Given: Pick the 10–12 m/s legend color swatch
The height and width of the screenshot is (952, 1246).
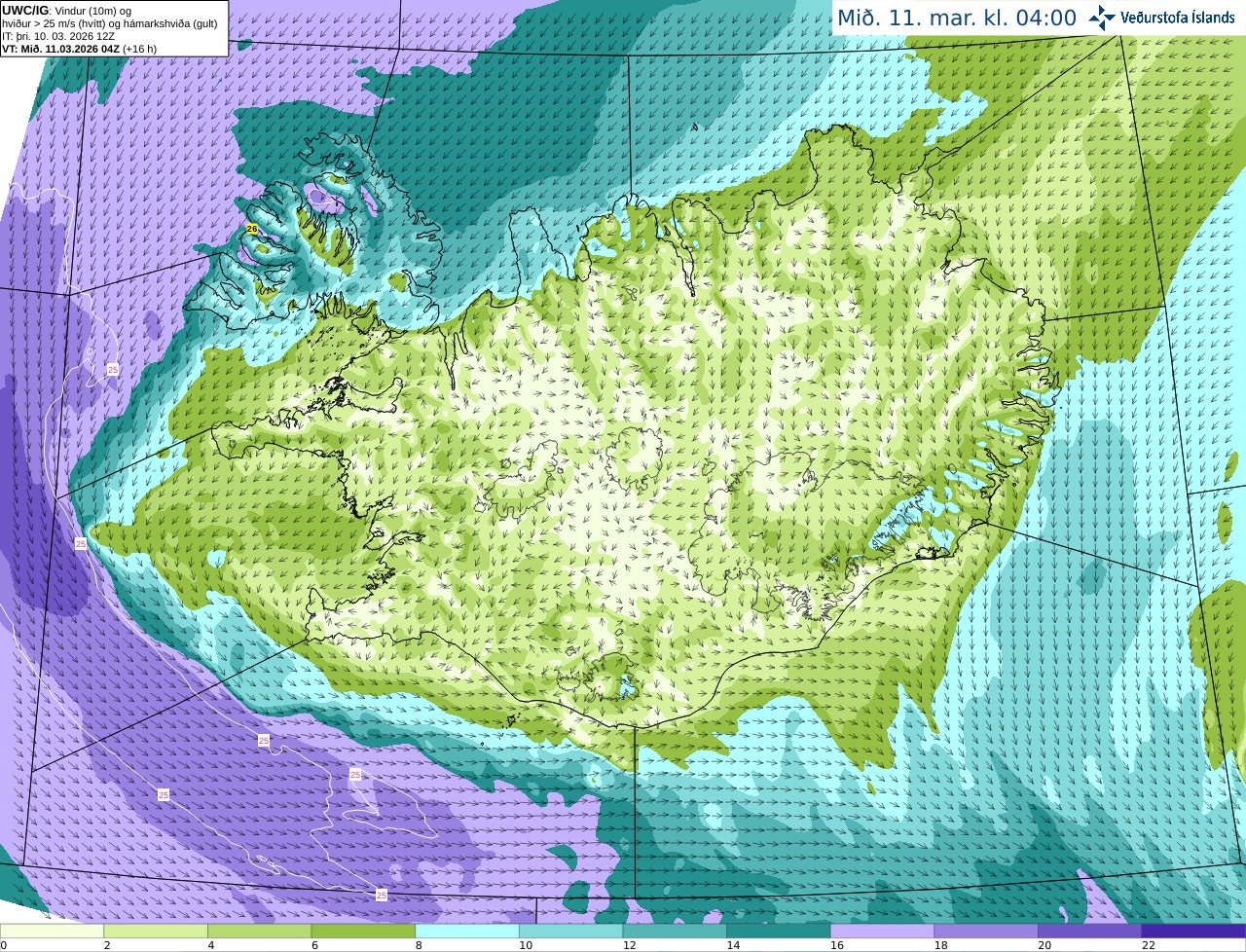Looking at the screenshot, I should [570, 932].
